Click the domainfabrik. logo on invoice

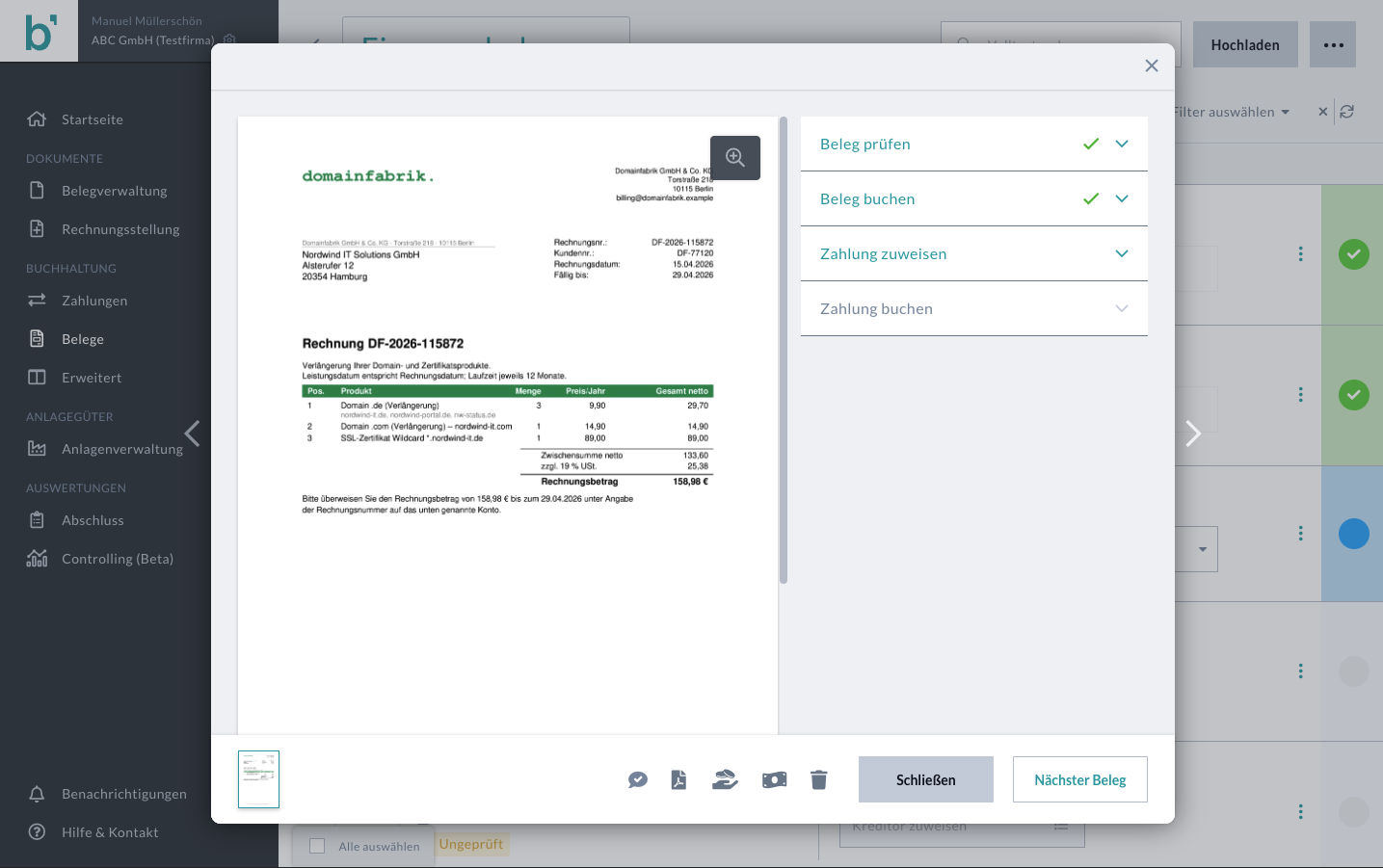tap(368, 176)
